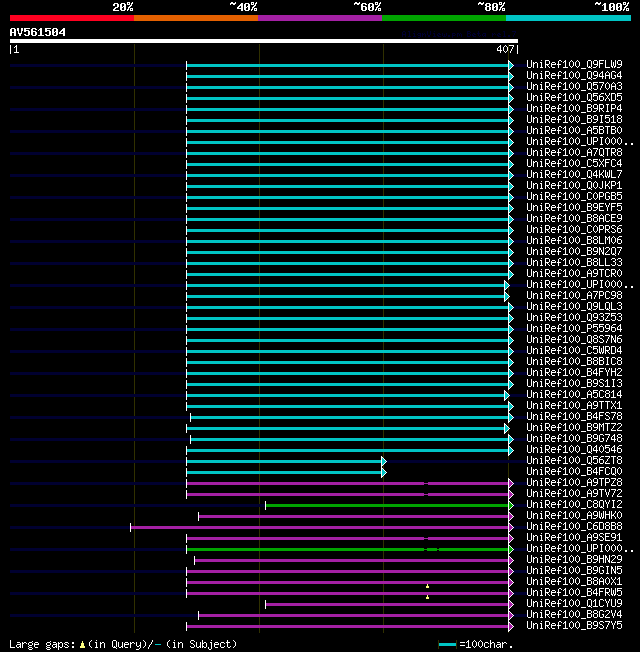Select hit label UniRef100_A7PC98
The height and width of the screenshot is (652, 640).
[x=574, y=296]
